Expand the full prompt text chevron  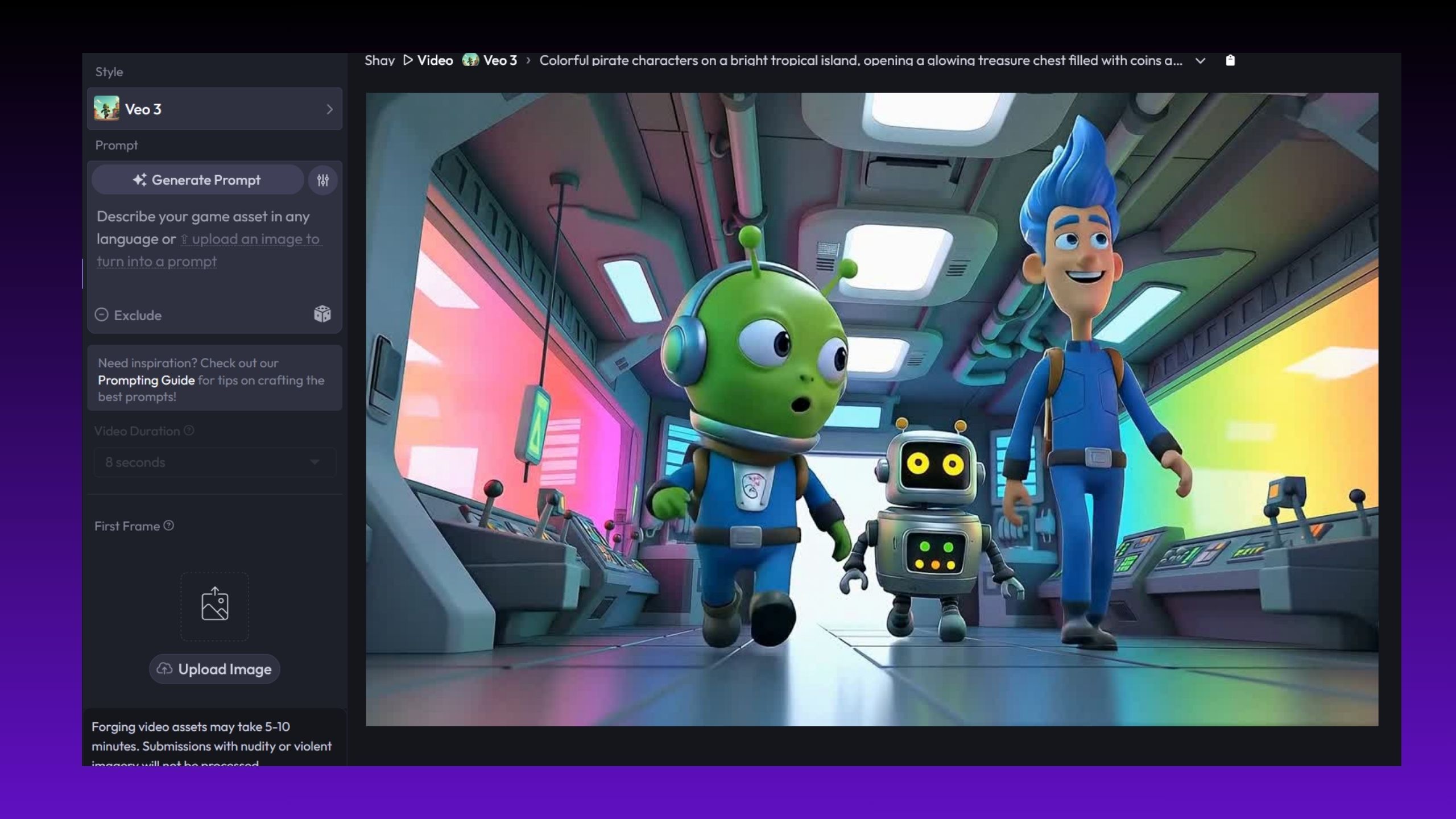[1200, 61]
